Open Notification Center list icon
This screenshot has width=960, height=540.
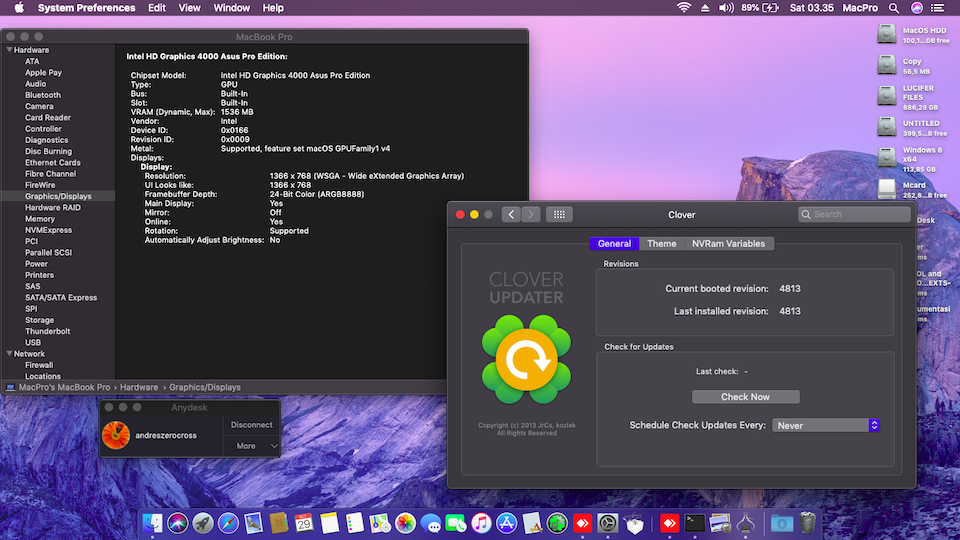click(x=937, y=8)
